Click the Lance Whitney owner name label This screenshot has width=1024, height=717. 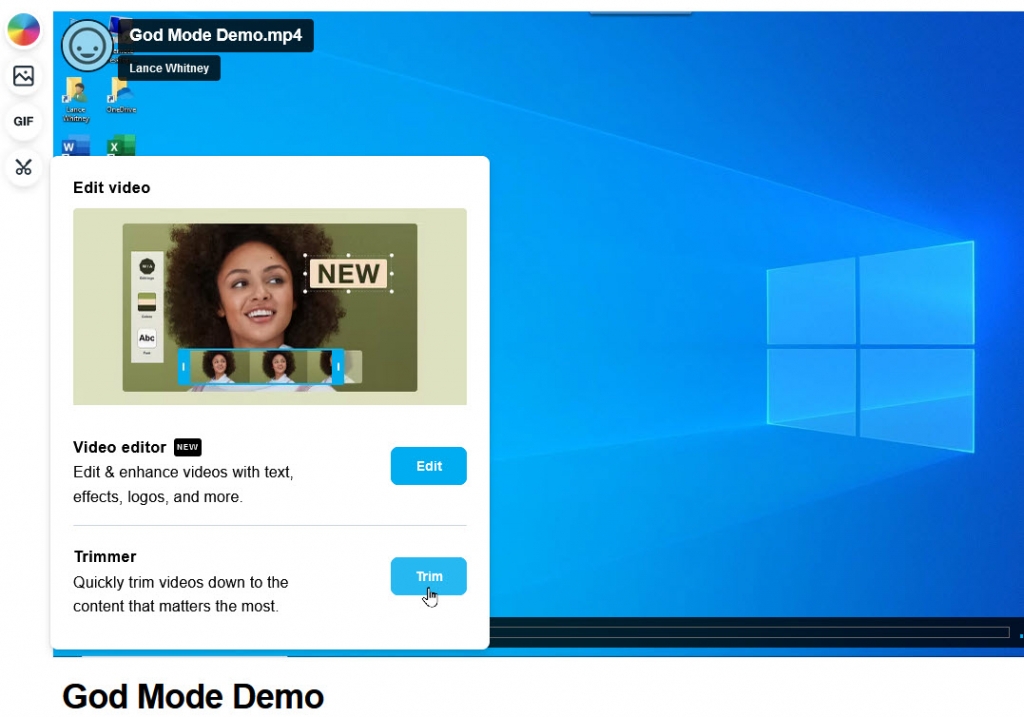[168, 68]
